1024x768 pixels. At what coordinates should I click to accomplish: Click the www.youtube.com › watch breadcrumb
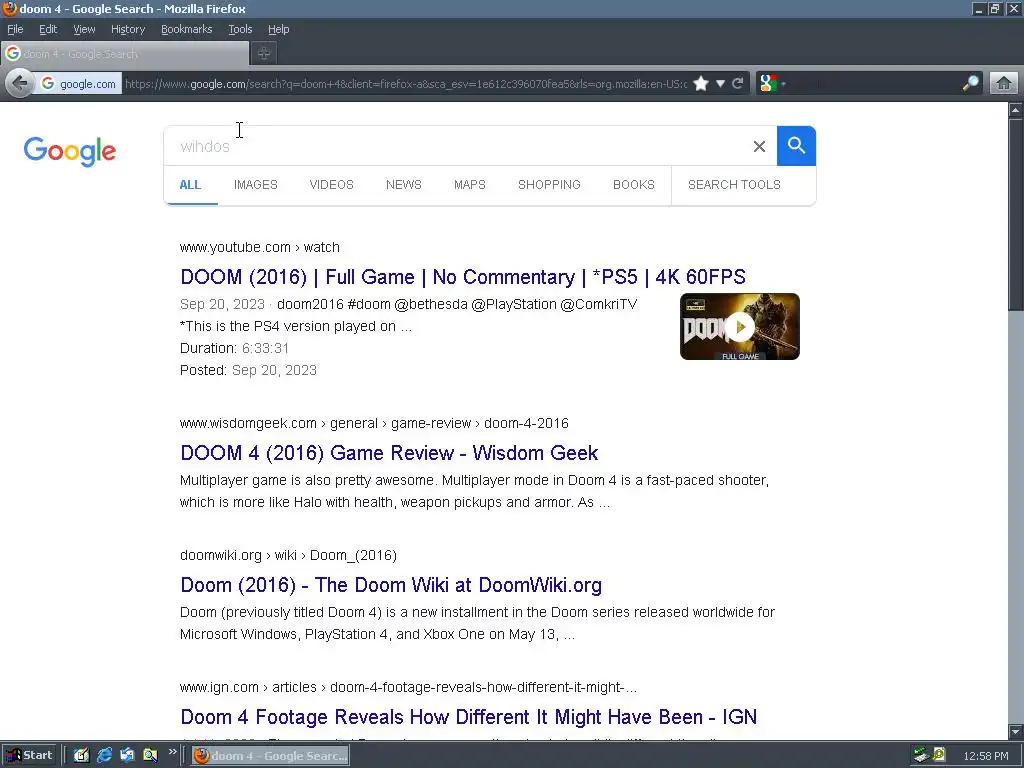[x=260, y=248]
